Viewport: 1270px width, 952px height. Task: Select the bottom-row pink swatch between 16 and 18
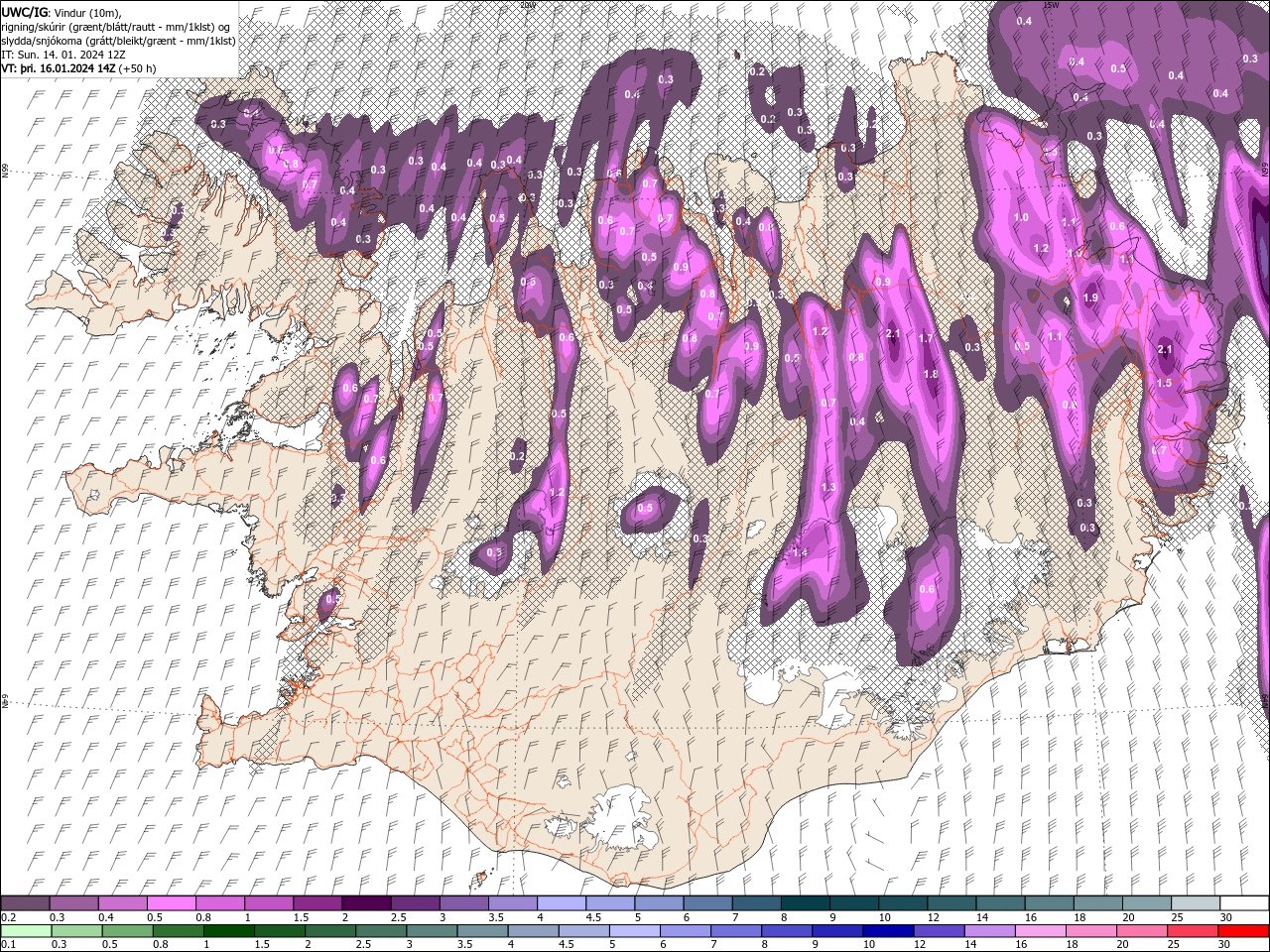[x=1043, y=930]
